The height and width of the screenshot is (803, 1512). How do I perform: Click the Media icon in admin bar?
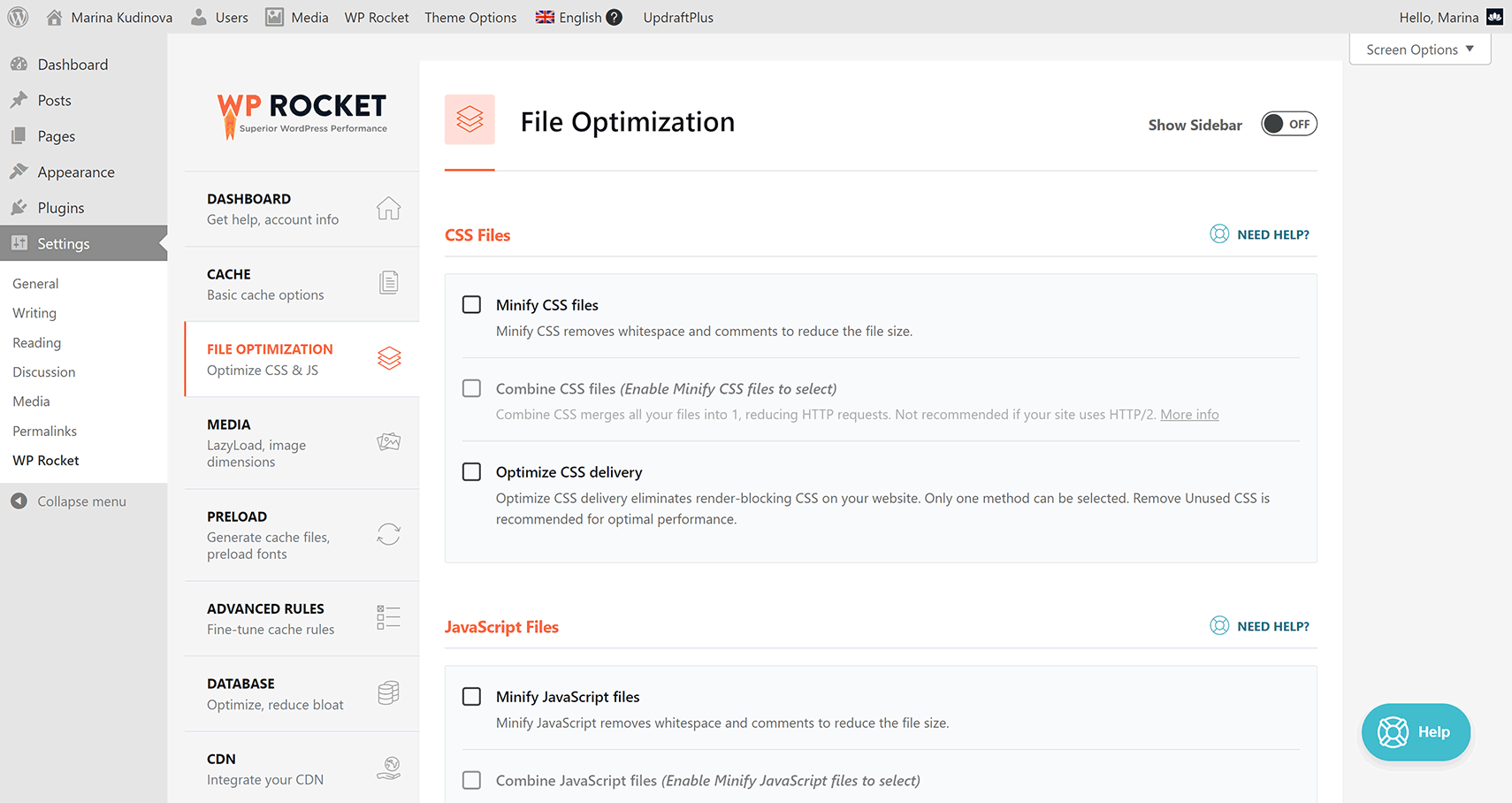click(x=275, y=17)
